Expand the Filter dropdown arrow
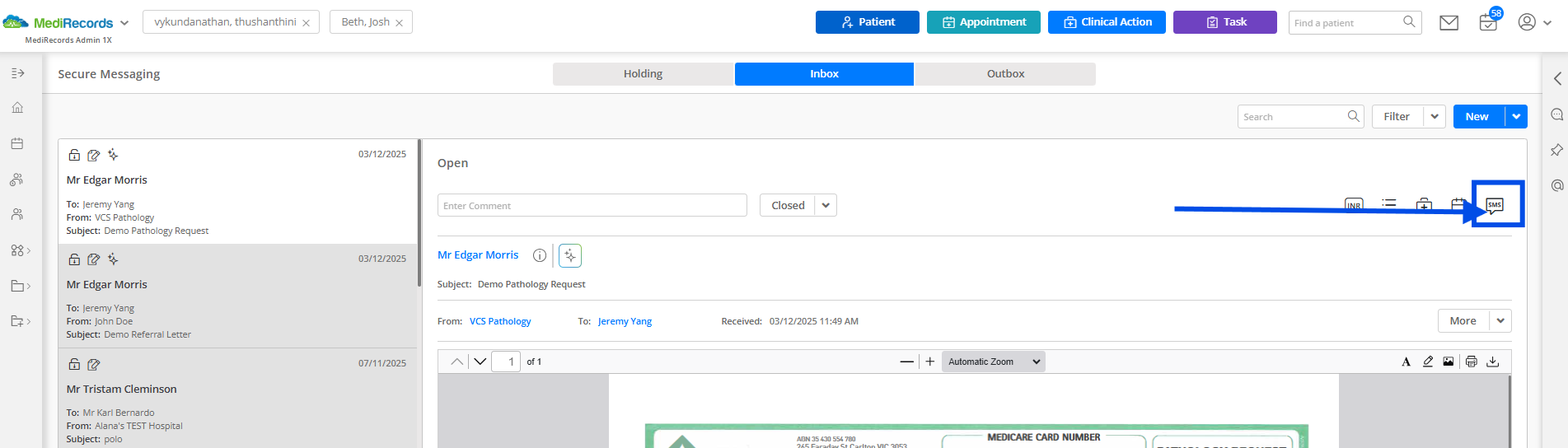 (1435, 116)
